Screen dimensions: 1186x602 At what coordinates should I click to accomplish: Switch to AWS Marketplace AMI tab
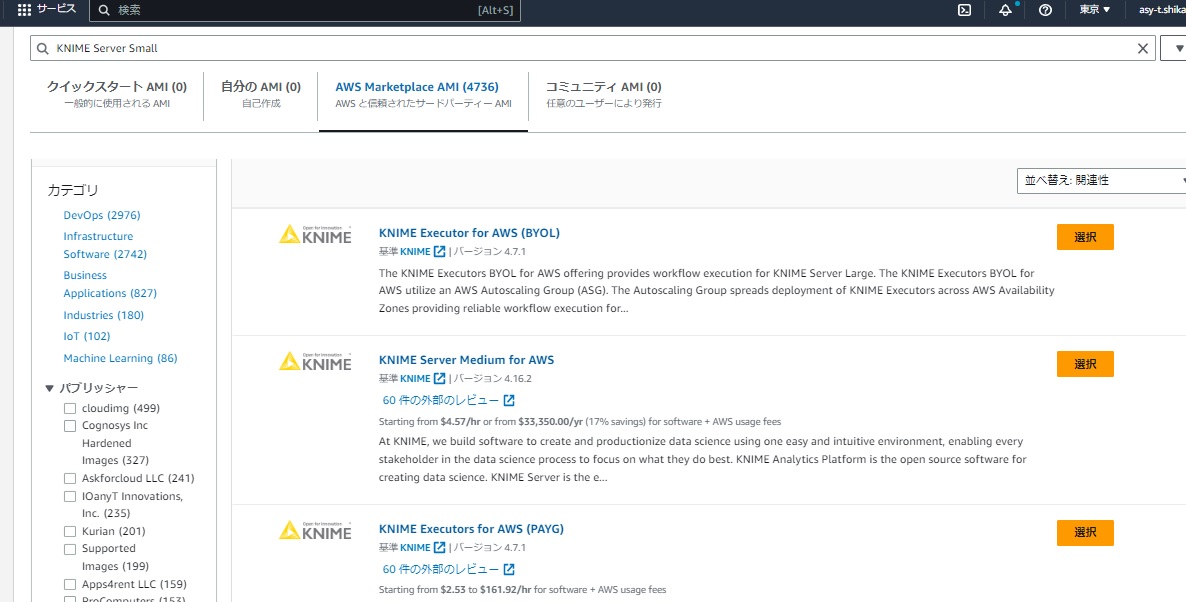click(424, 94)
